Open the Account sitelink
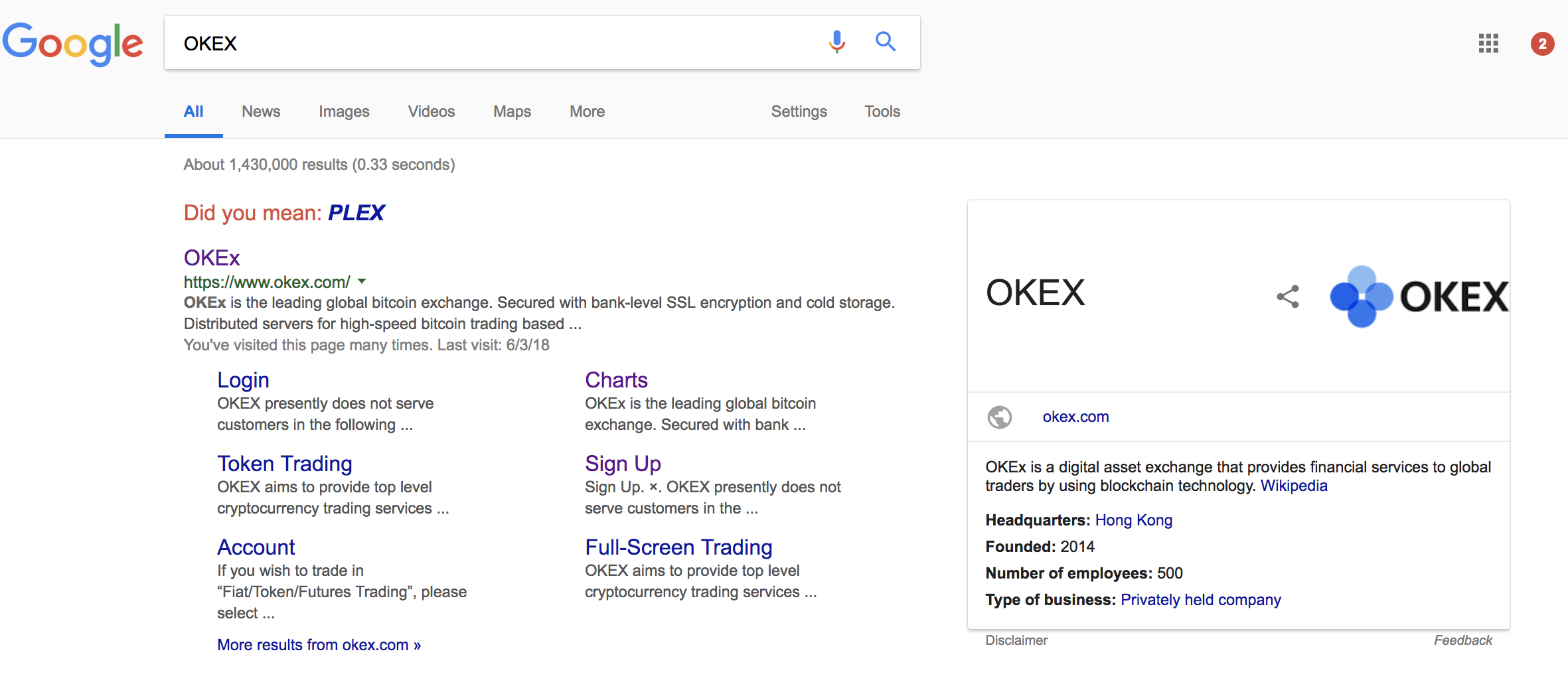1568x694 pixels. [x=256, y=547]
